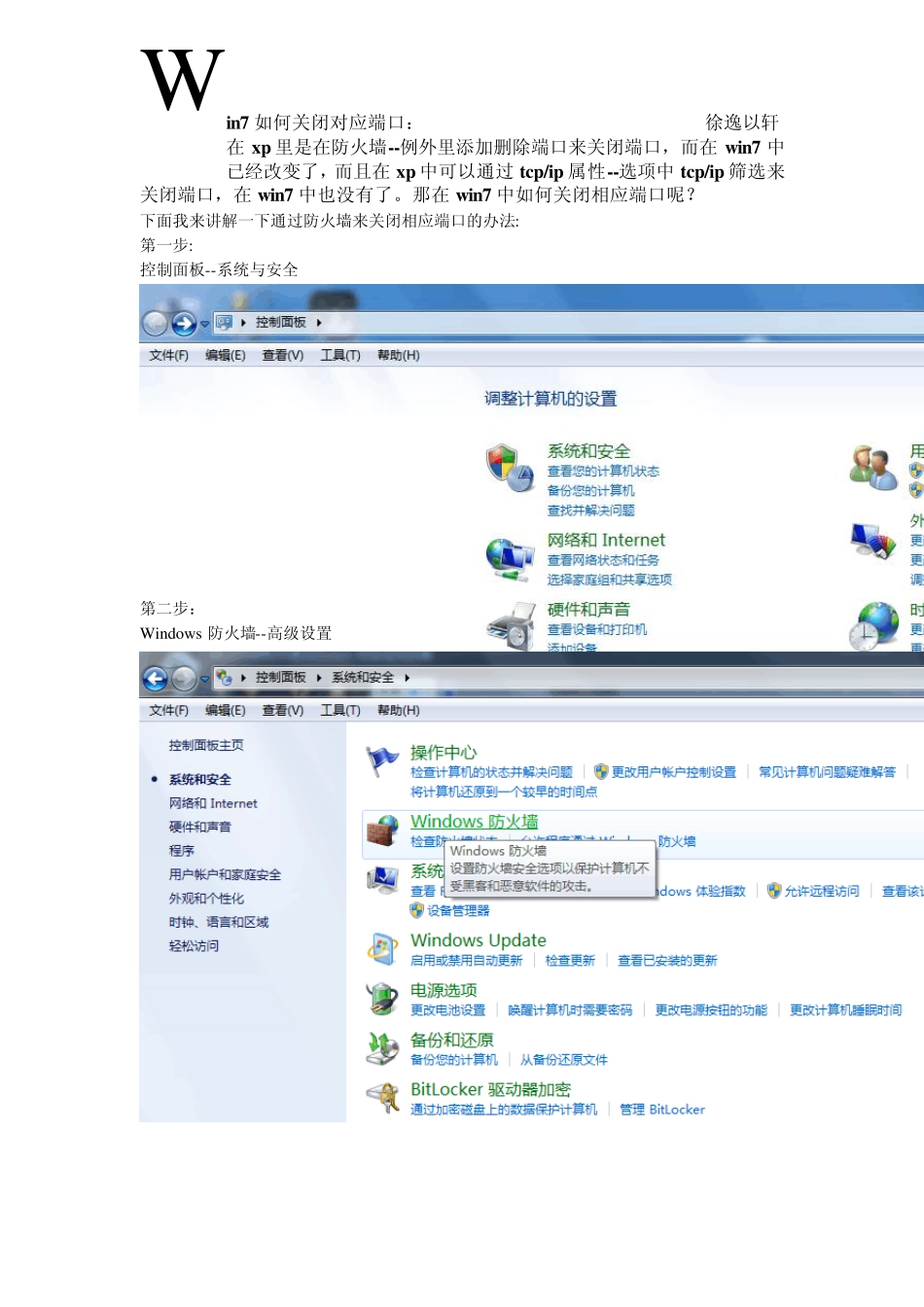Click 控制面板主页 in the sidebar
The height and width of the screenshot is (1307, 924).
pos(206,746)
